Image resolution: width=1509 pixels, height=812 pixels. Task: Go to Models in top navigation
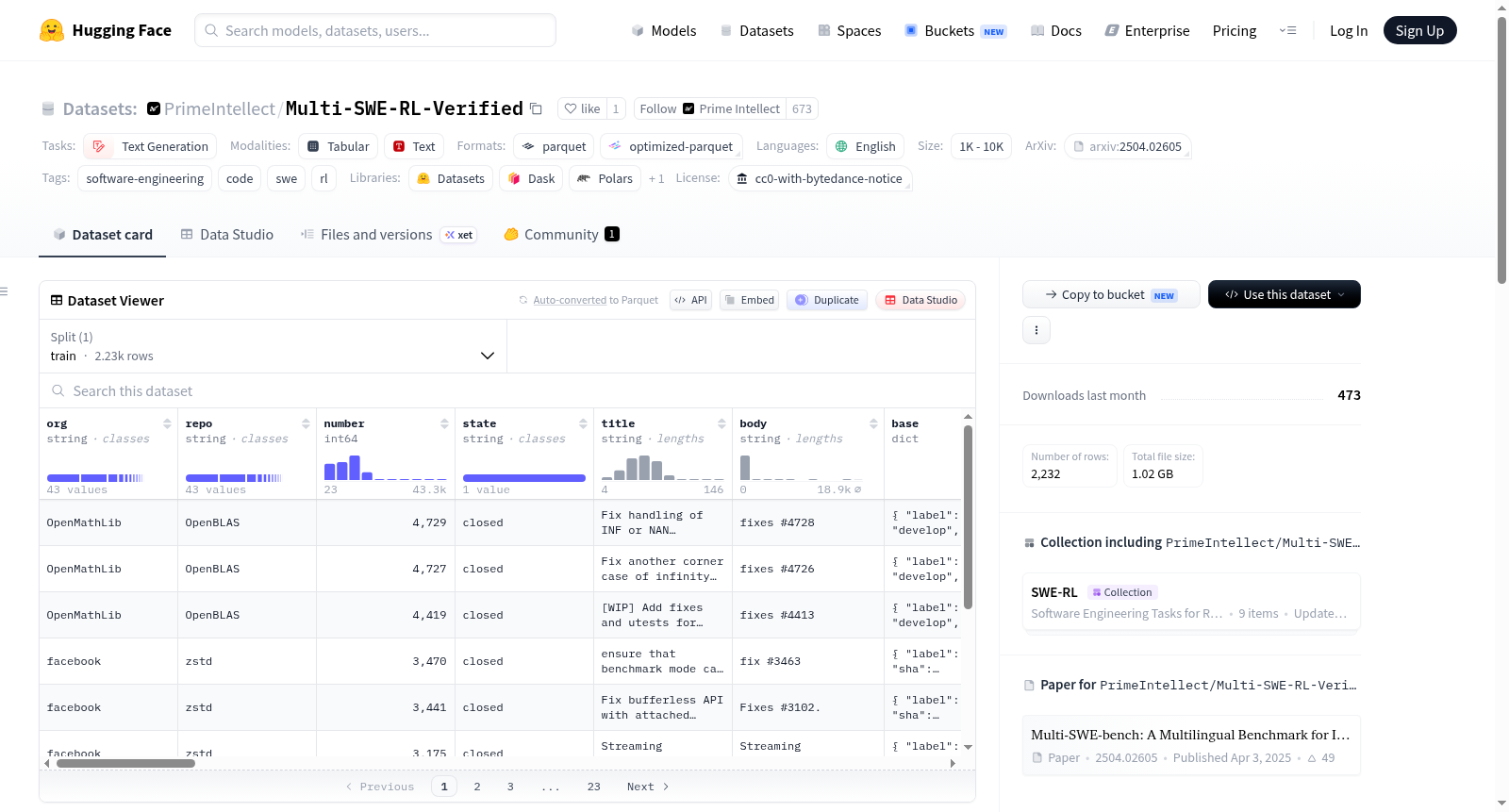[x=664, y=30]
